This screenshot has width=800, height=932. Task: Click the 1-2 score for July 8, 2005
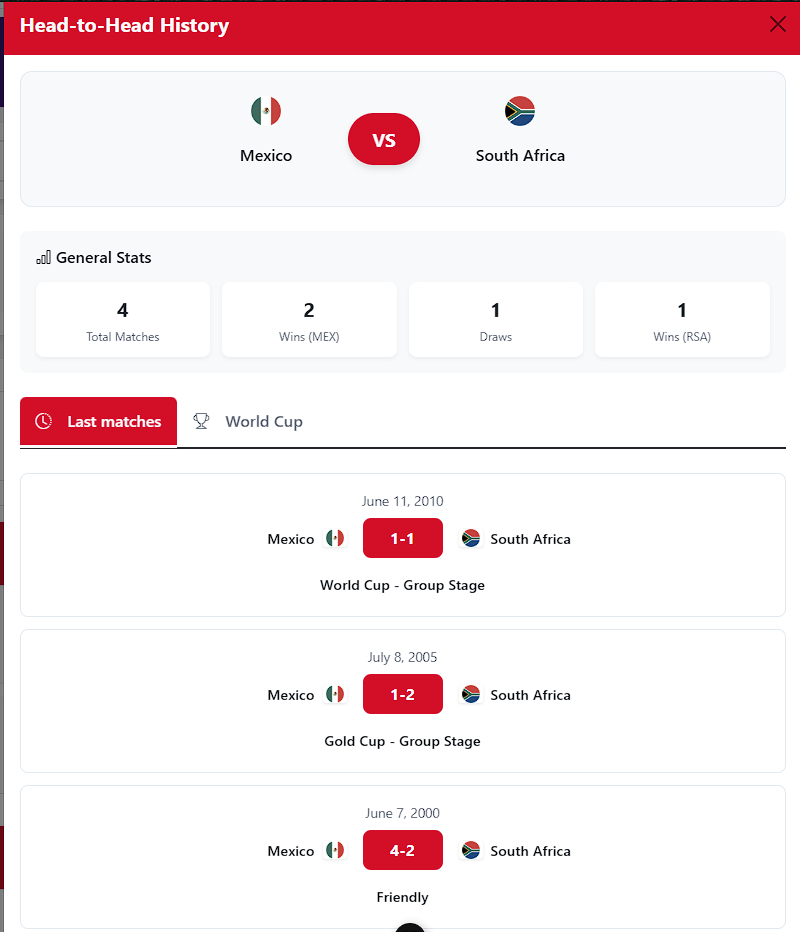(402, 695)
